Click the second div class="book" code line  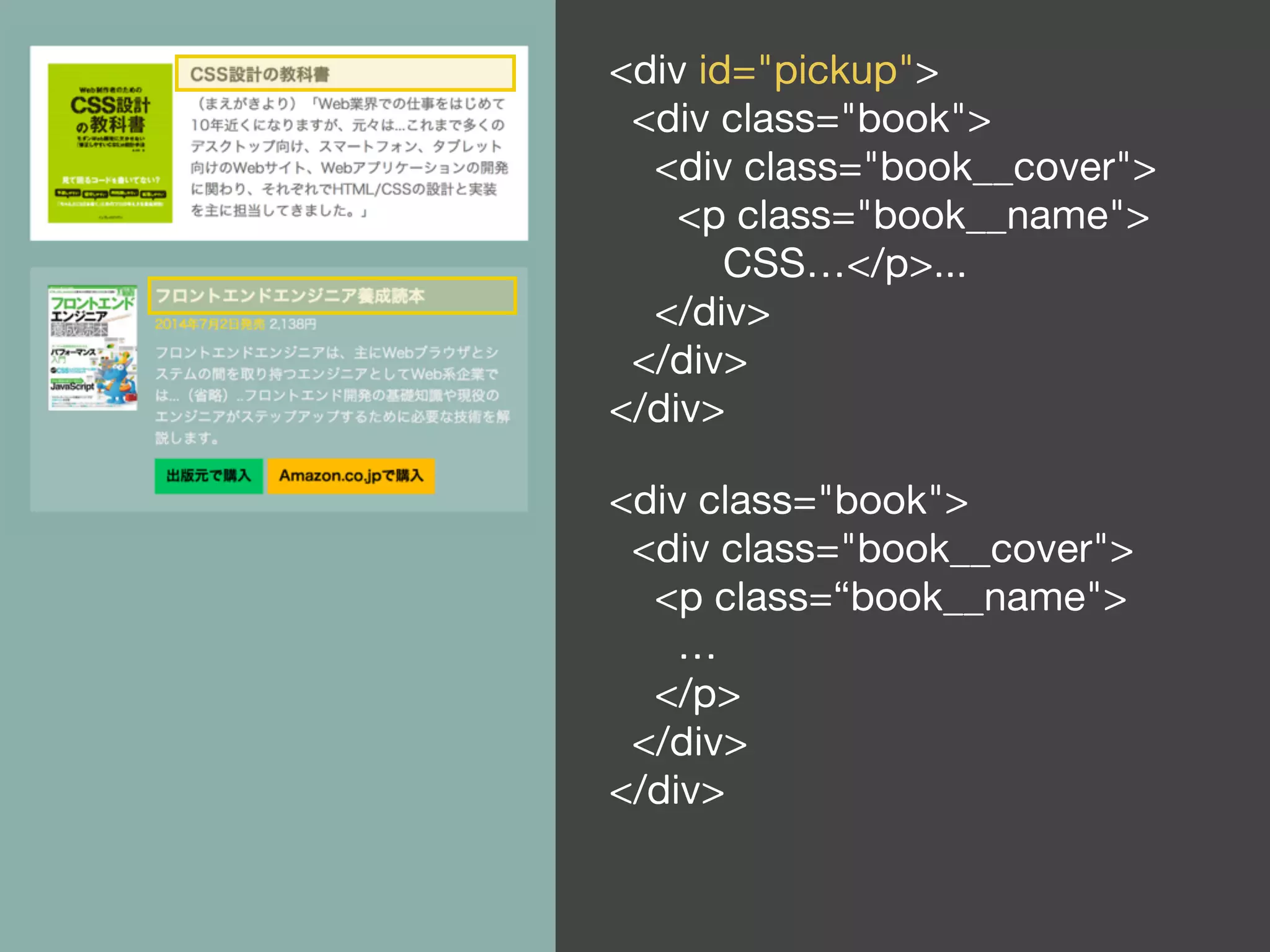point(788,501)
